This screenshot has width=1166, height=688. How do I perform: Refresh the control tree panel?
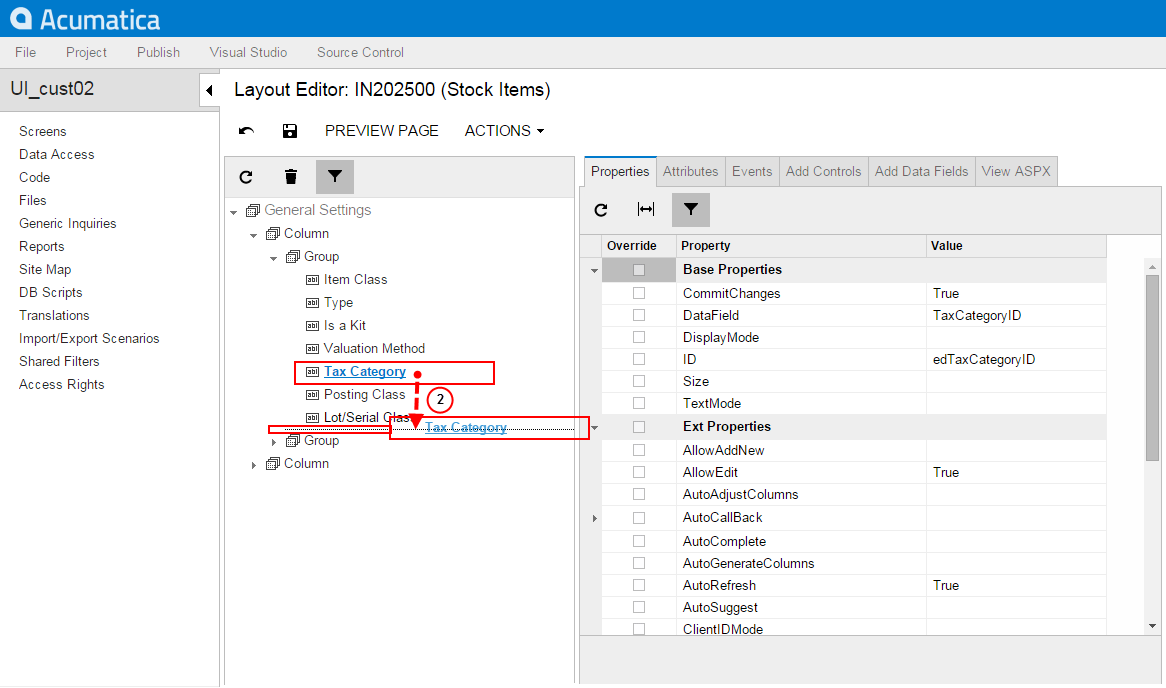[x=246, y=177]
